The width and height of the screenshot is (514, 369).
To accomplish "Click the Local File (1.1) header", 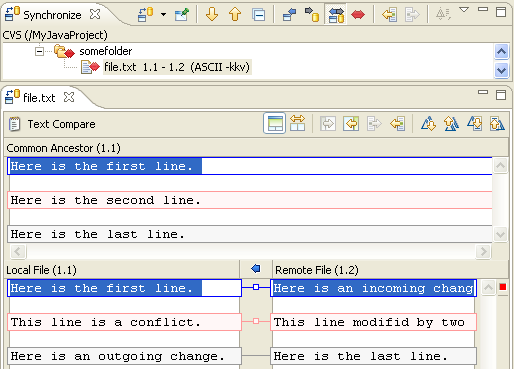I will (x=41, y=270).
